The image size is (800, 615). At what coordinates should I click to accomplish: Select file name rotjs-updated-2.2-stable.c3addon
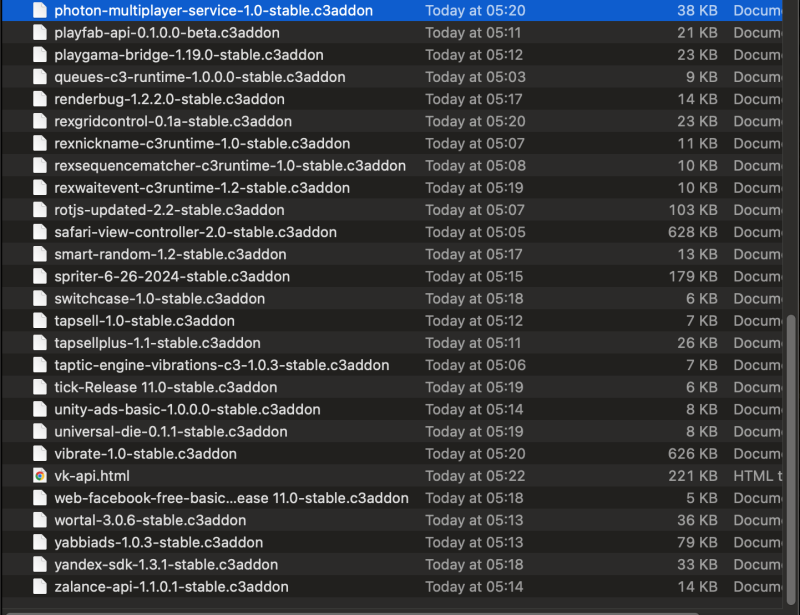tap(169, 210)
